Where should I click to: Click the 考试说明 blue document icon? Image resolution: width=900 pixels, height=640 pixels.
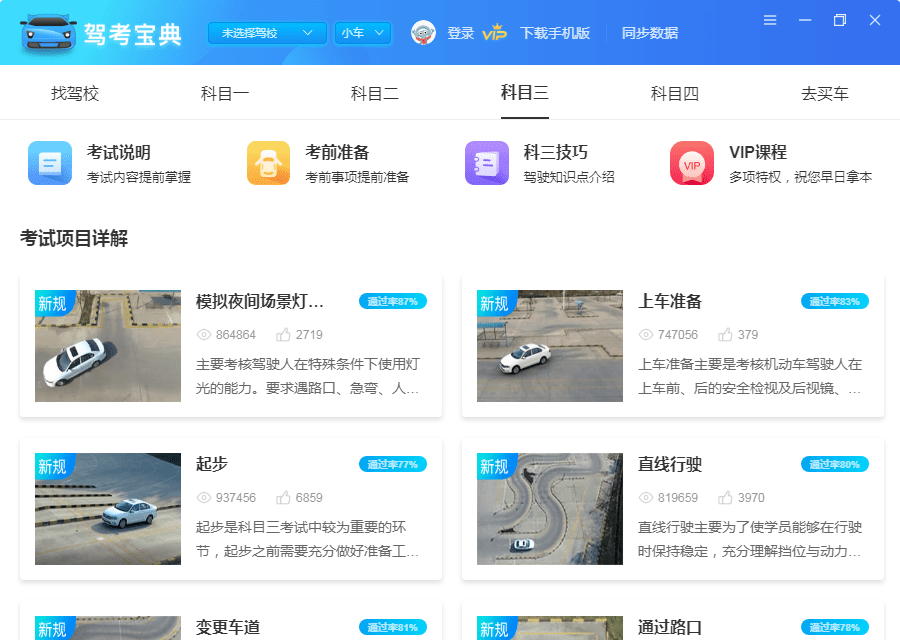coord(50,163)
